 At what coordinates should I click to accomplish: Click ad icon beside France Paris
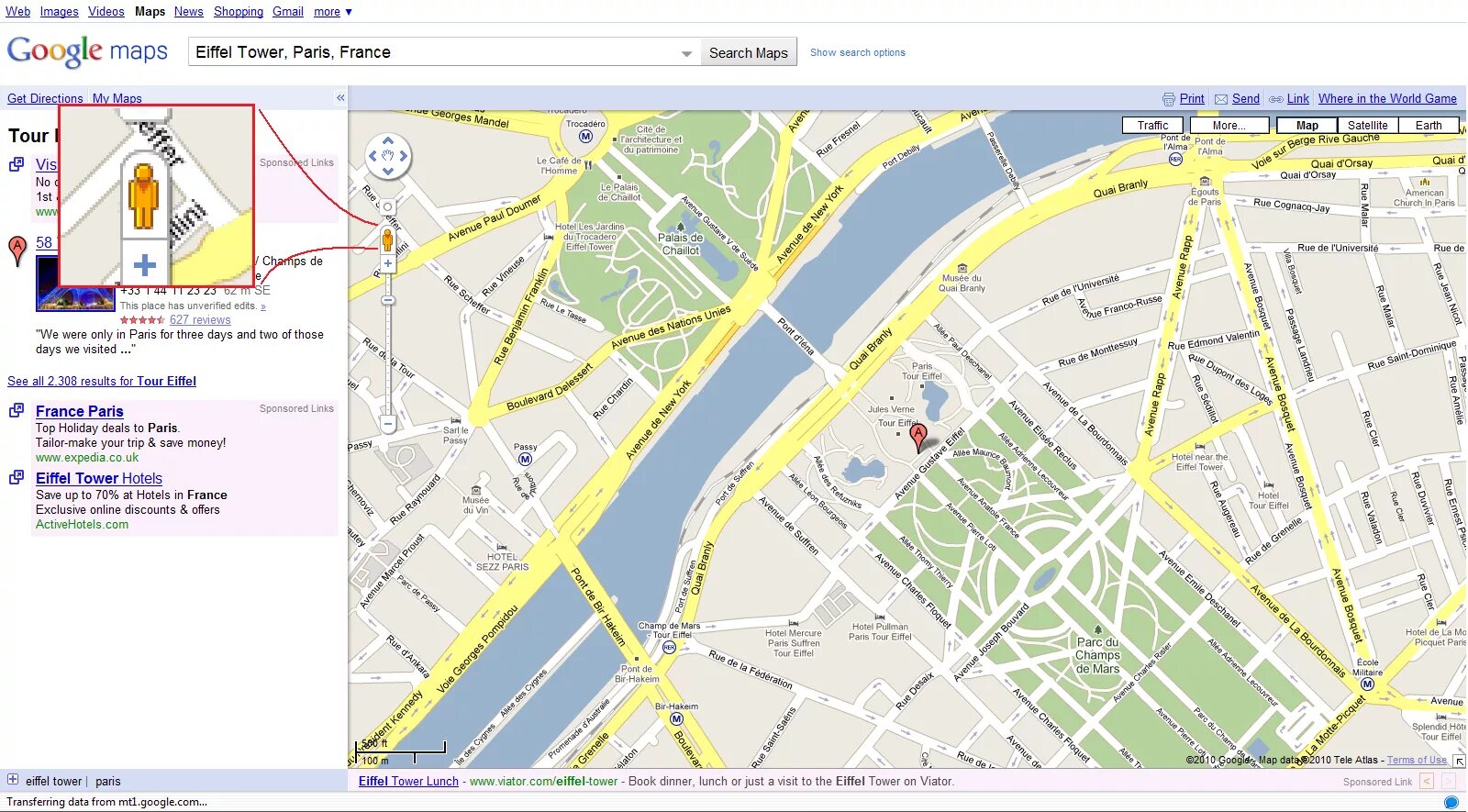pyautogui.click(x=17, y=410)
